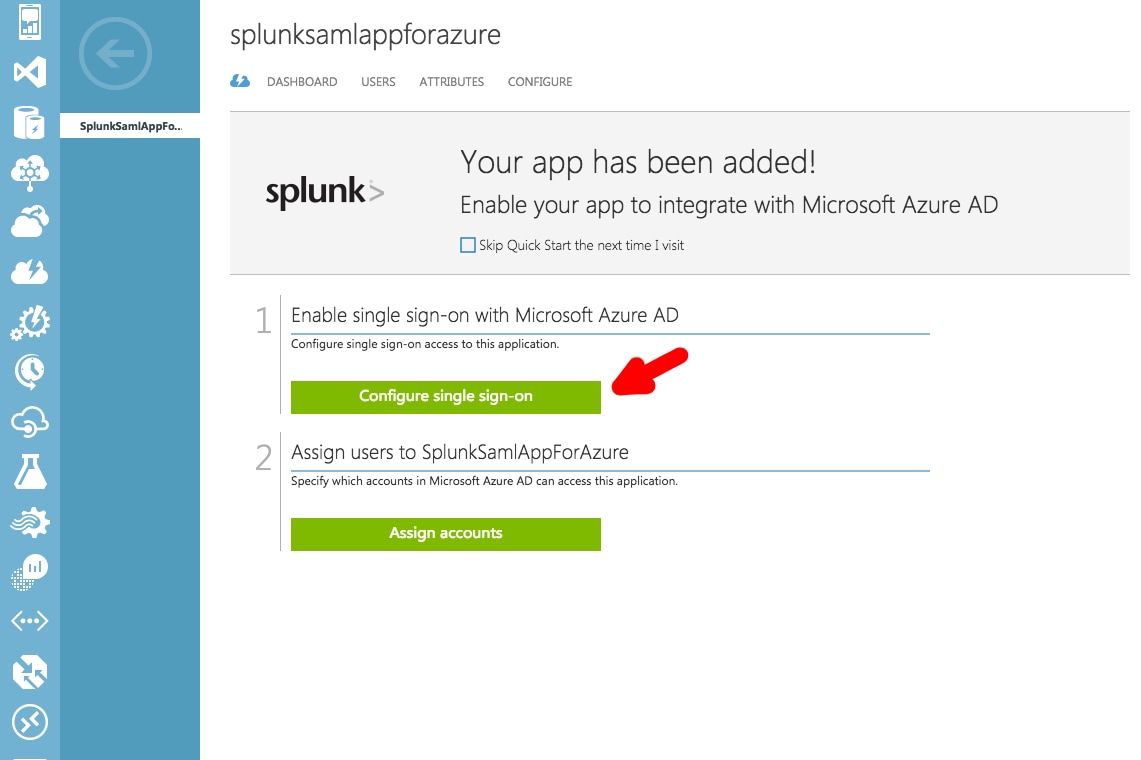Open Stream Analytics waves-gear icon
Viewport: 1141px width, 760px height.
pyautogui.click(x=30, y=522)
